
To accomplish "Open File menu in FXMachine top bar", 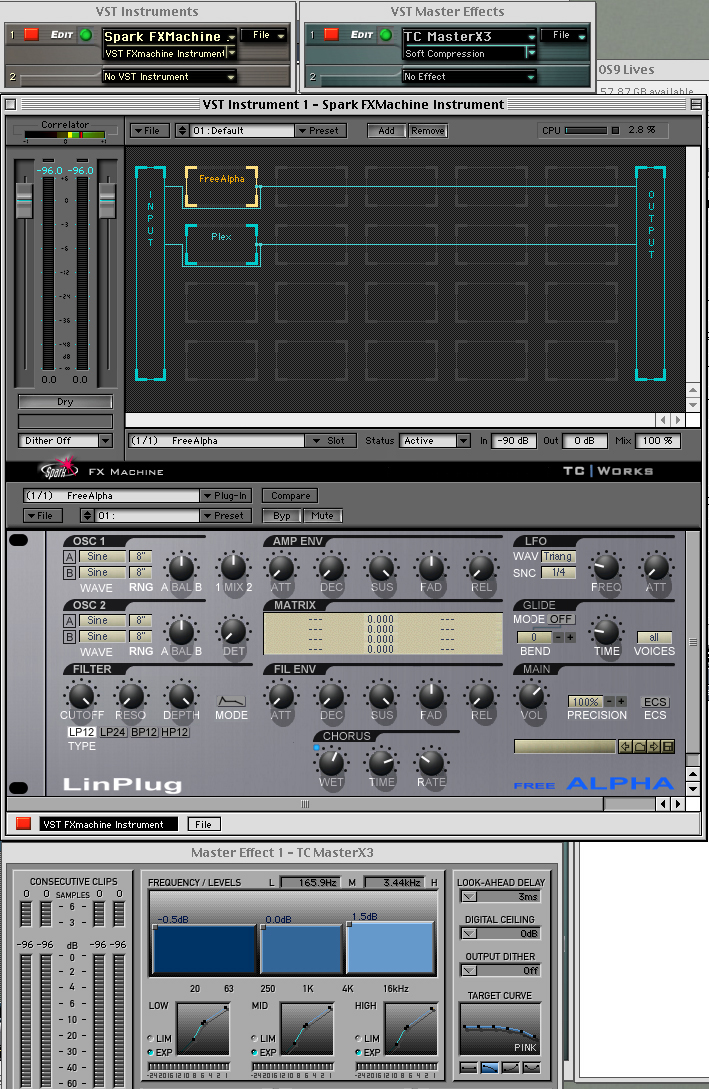I will (149, 131).
